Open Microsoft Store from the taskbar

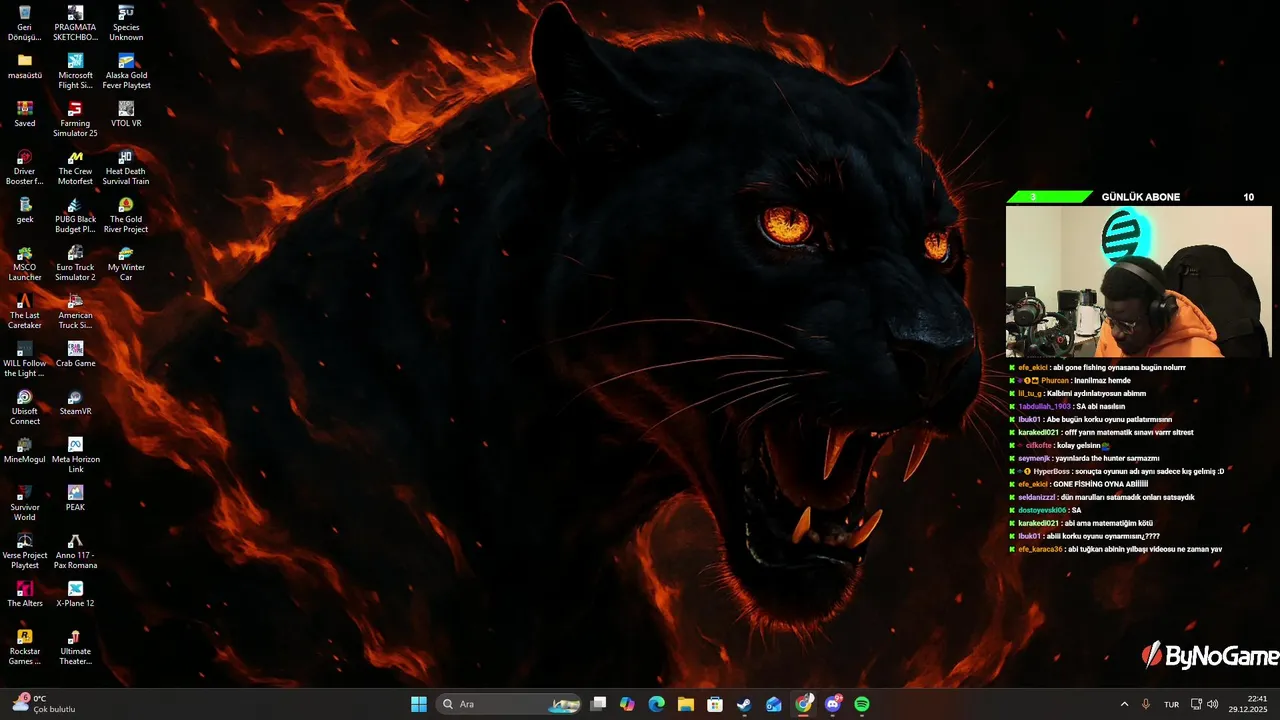(x=715, y=704)
